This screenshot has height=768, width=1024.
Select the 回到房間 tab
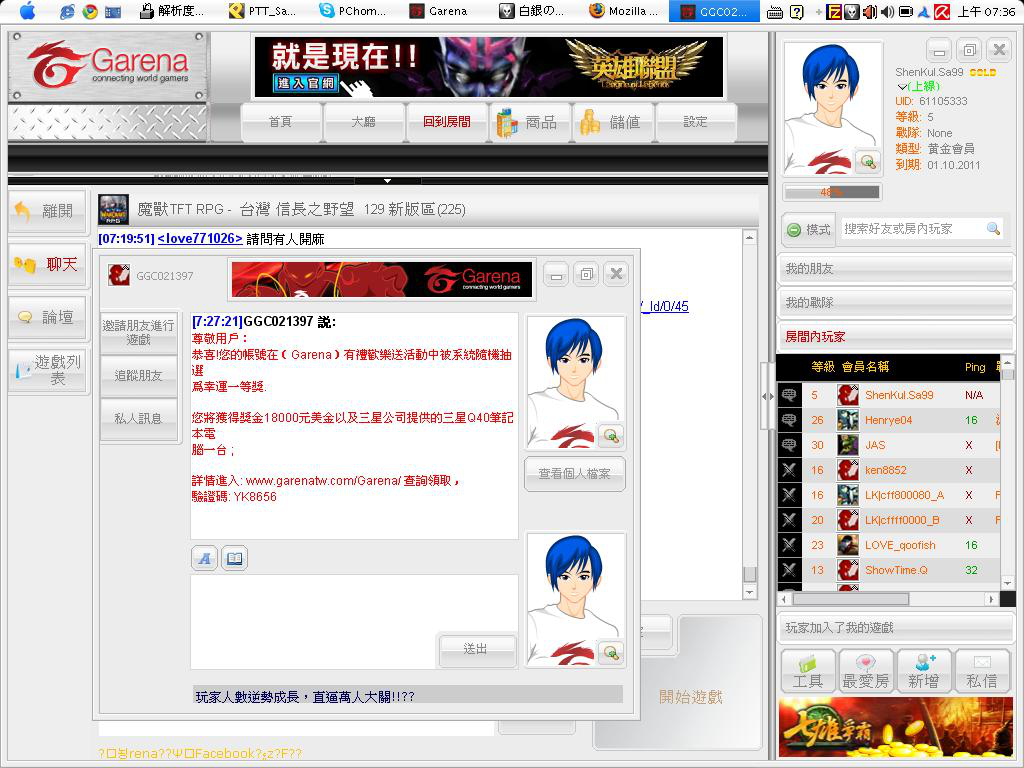point(447,121)
